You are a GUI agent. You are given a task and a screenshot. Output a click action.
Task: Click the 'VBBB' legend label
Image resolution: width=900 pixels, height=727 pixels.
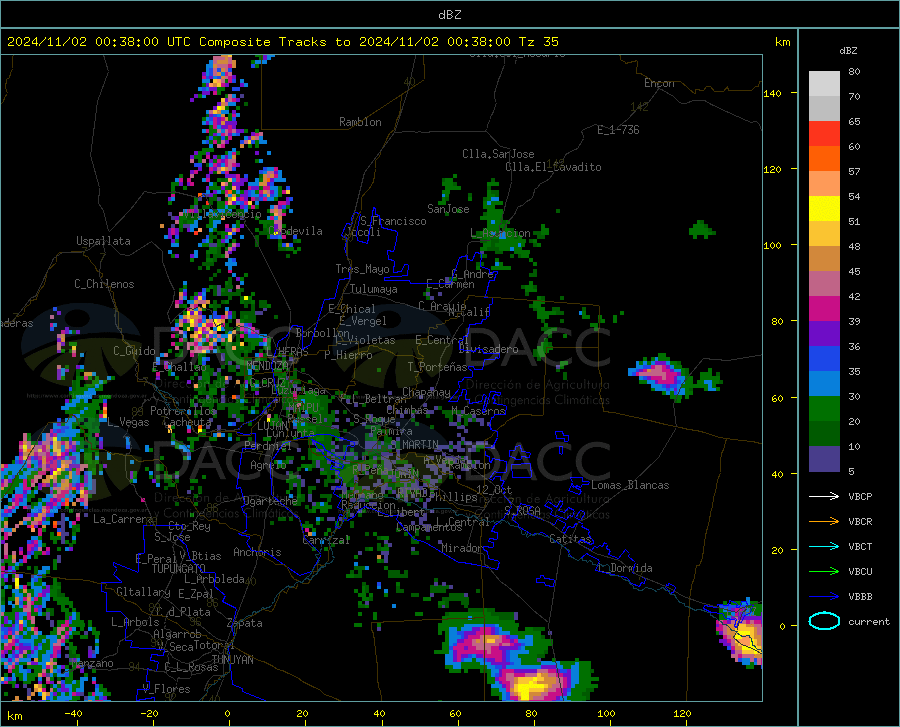click(860, 597)
